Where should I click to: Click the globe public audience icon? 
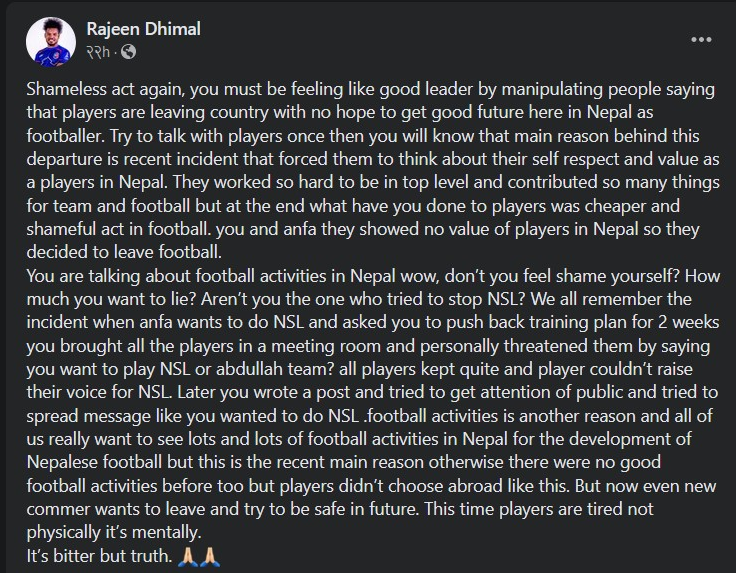coord(129,51)
